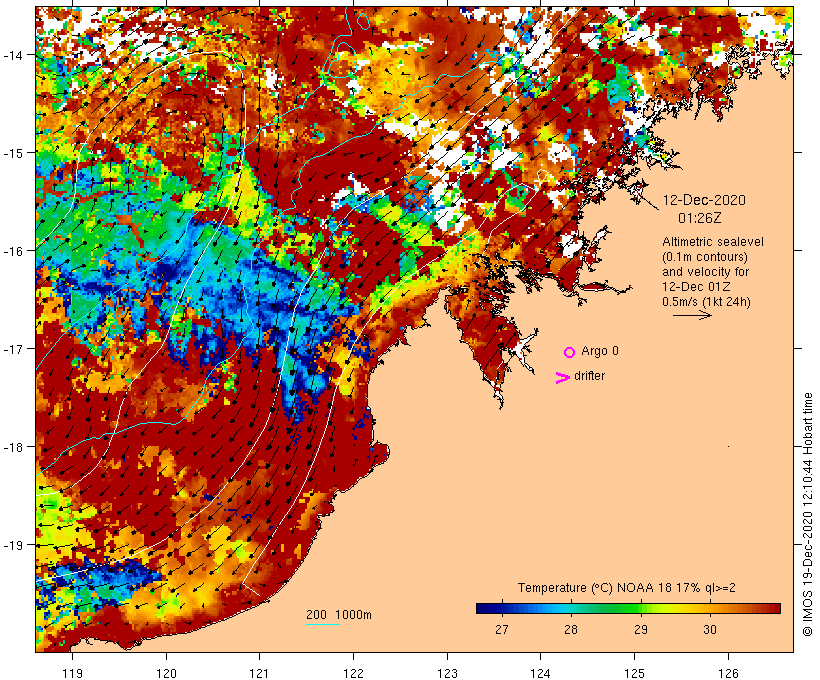The width and height of the screenshot is (820, 680).
Task: Click the cyan 200m isobath legend line
Action: pyautogui.click(x=323, y=624)
